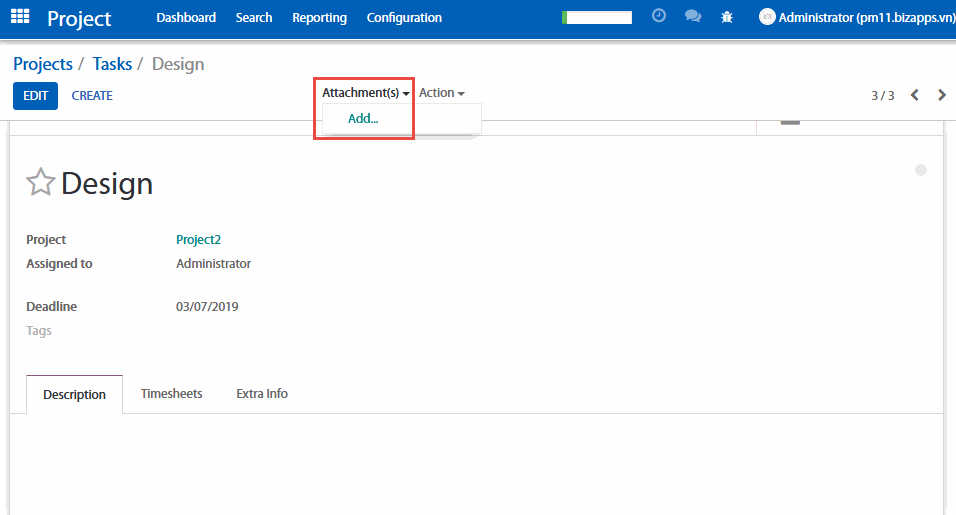The image size is (956, 515).
Task: Open the Action dropdown menu
Action: tap(441, 93)
